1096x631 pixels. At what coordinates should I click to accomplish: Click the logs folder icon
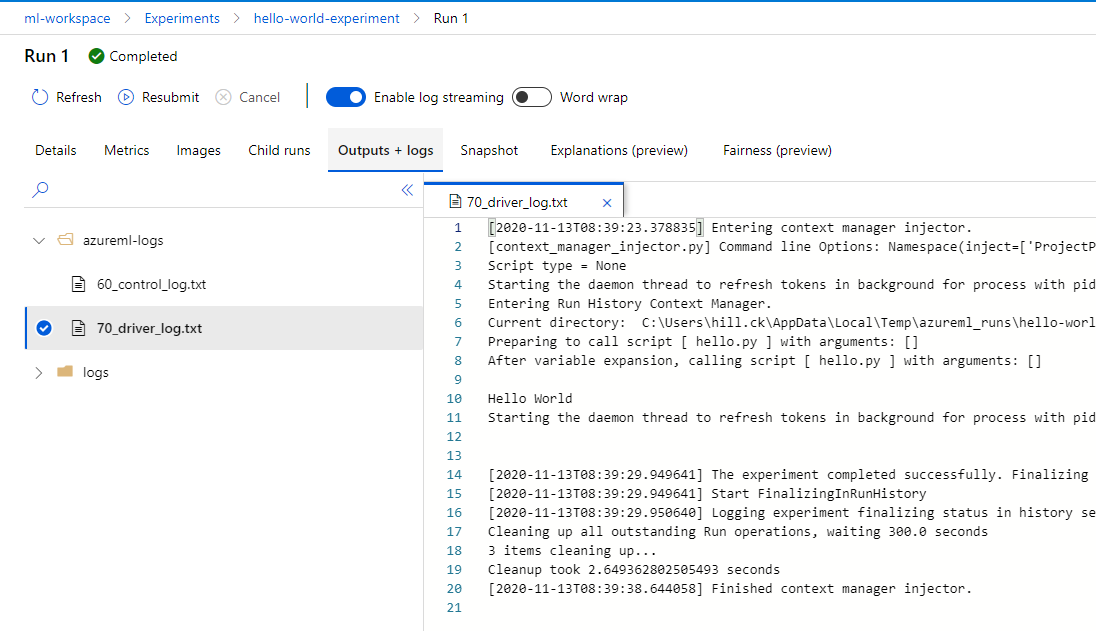pos(65,372)
